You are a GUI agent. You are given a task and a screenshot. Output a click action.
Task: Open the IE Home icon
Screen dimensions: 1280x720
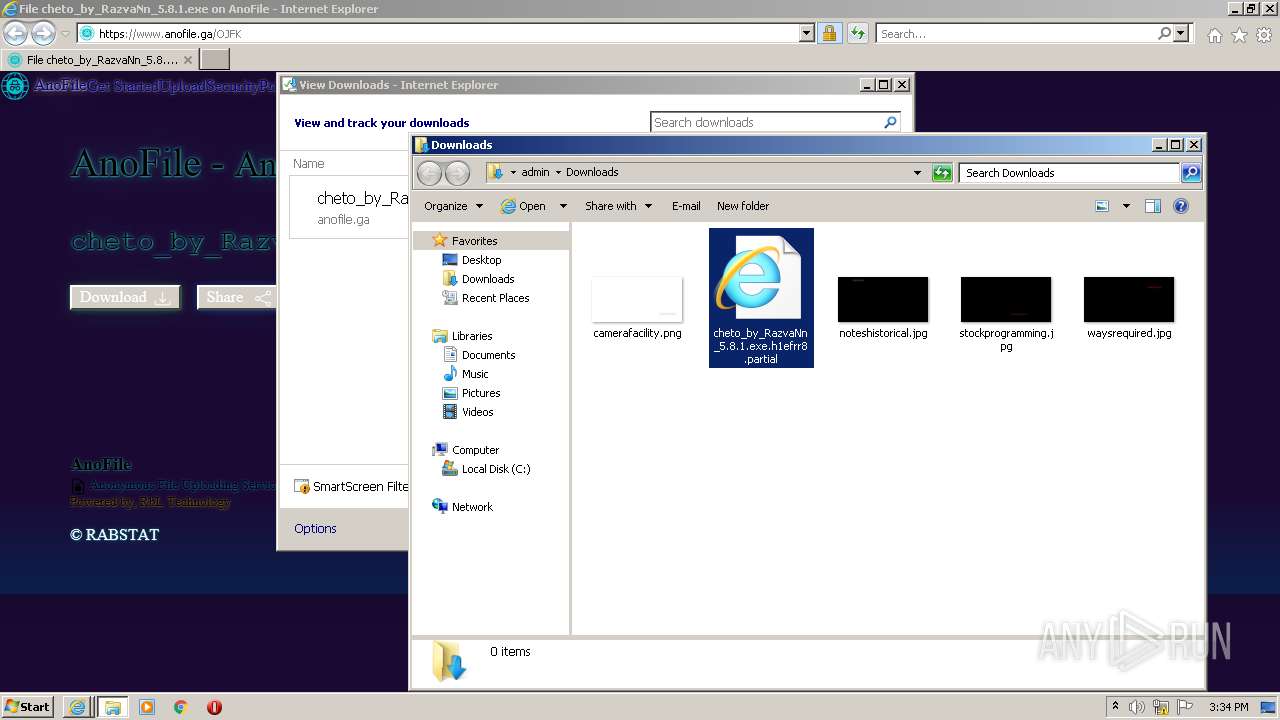1214,35
